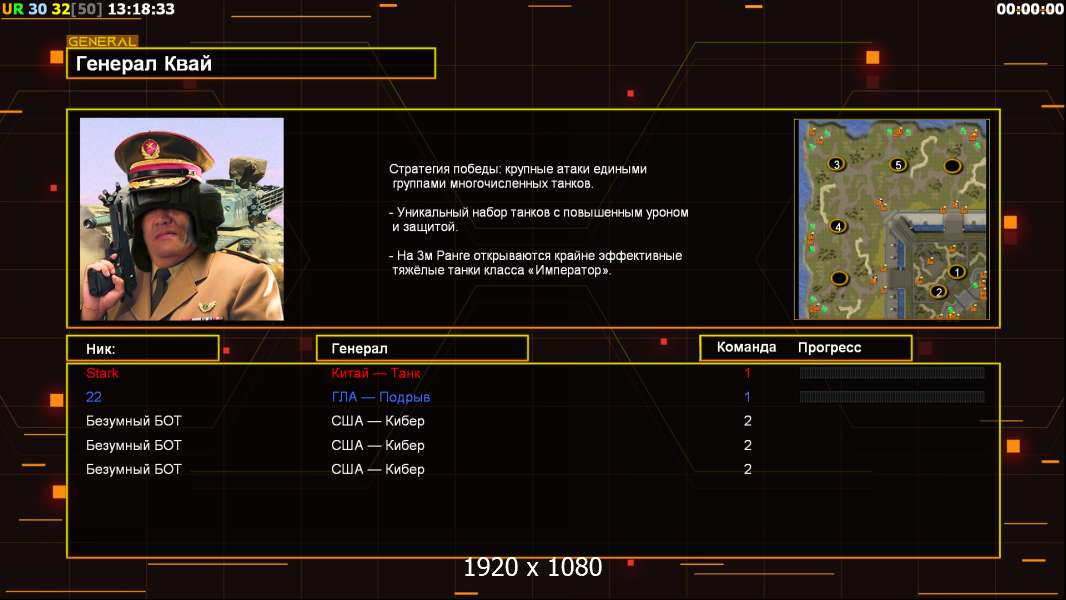Click the "Команда" column header
The height and width of the screenshot is (600, 1066).
[x=746, y=347]
